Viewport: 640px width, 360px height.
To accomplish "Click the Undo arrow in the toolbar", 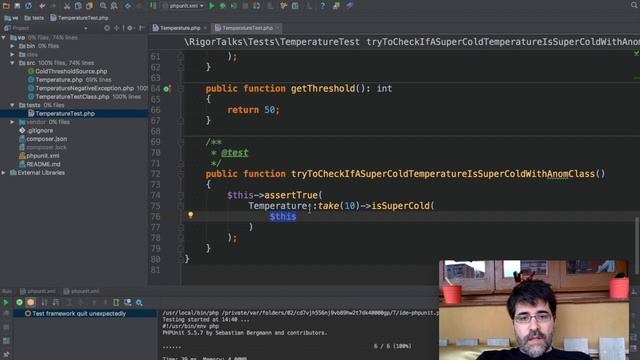I will tap(42, 6).
